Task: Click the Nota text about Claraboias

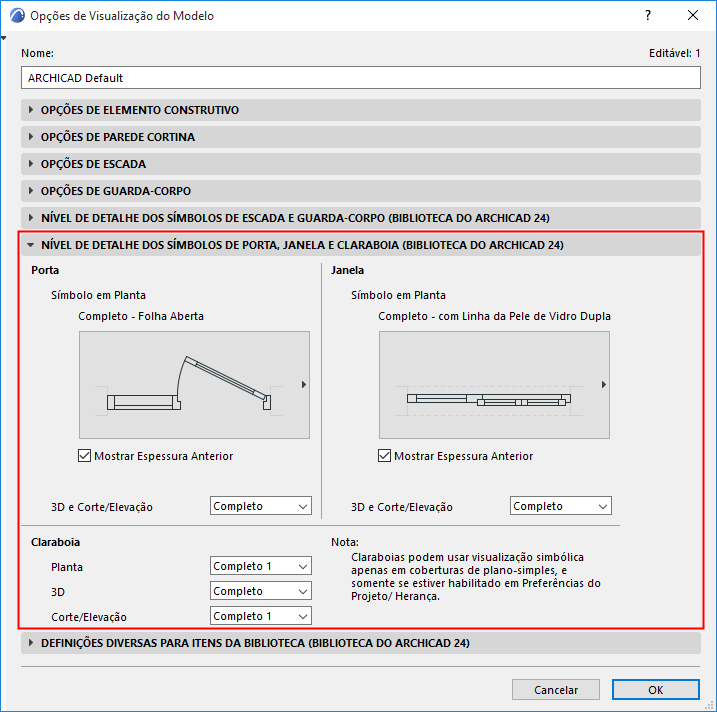Action: [476, 577]
